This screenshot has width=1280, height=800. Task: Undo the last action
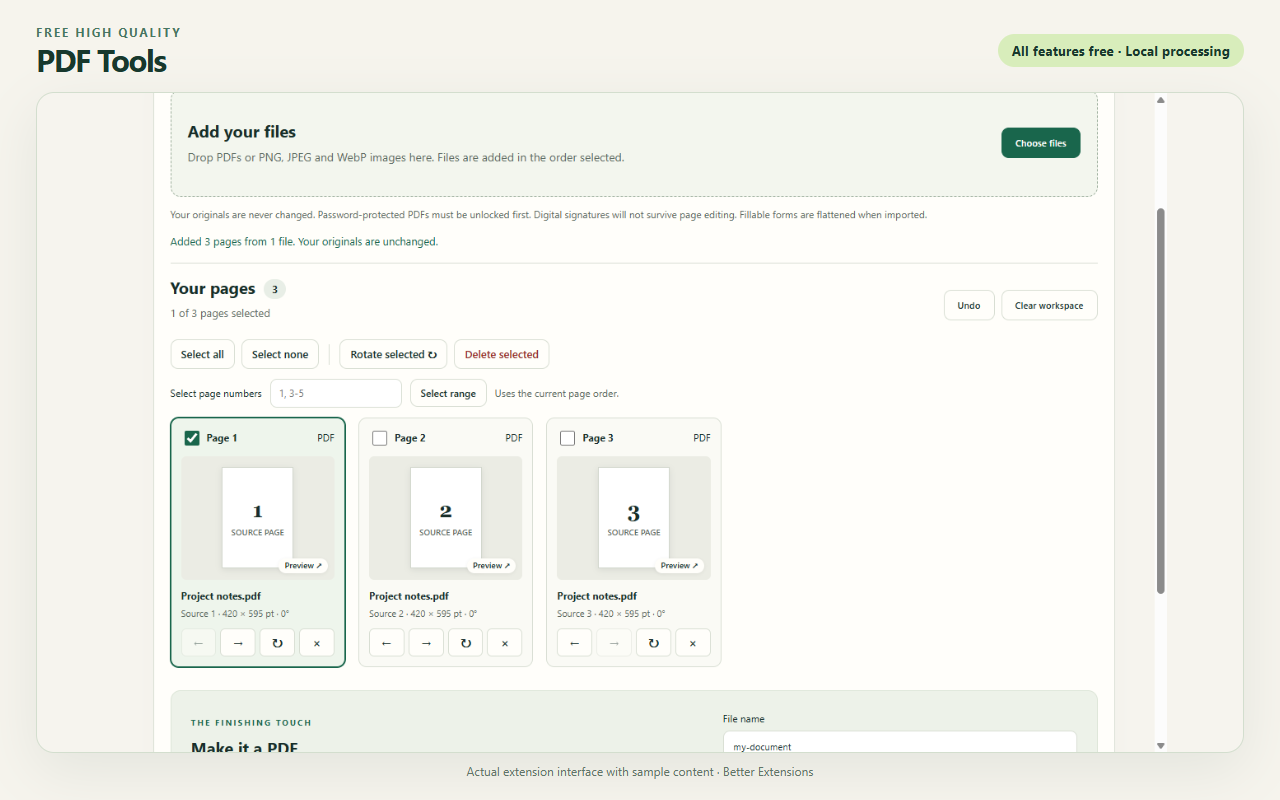coord(969,305)
